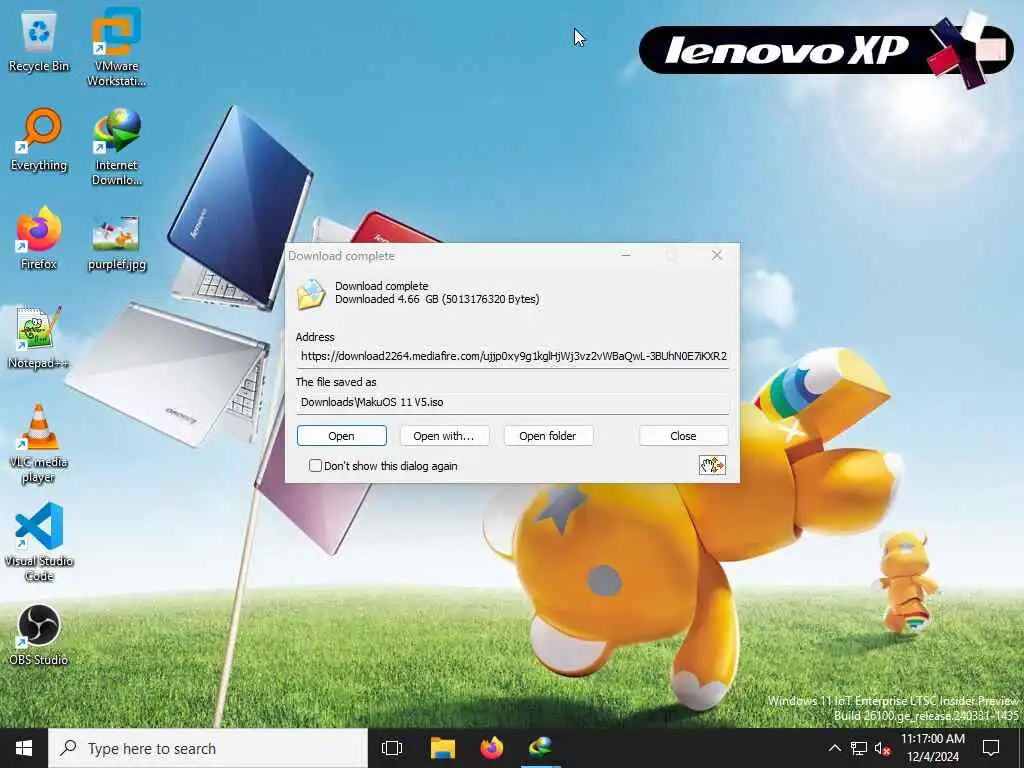Open File Explorer from the taskbar

pos(443,748)
